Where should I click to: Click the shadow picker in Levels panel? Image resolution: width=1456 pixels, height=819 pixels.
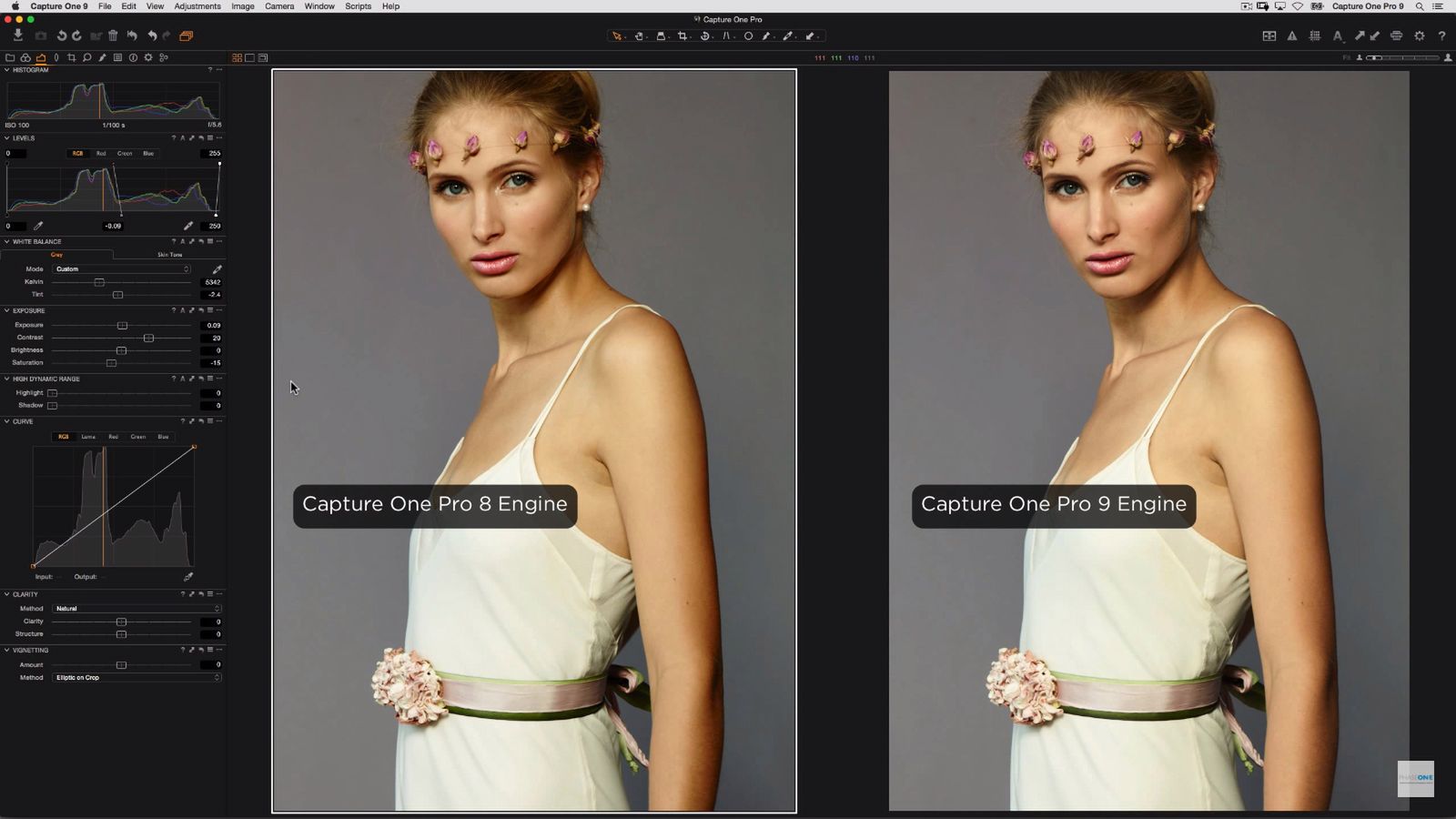point(38,226)
